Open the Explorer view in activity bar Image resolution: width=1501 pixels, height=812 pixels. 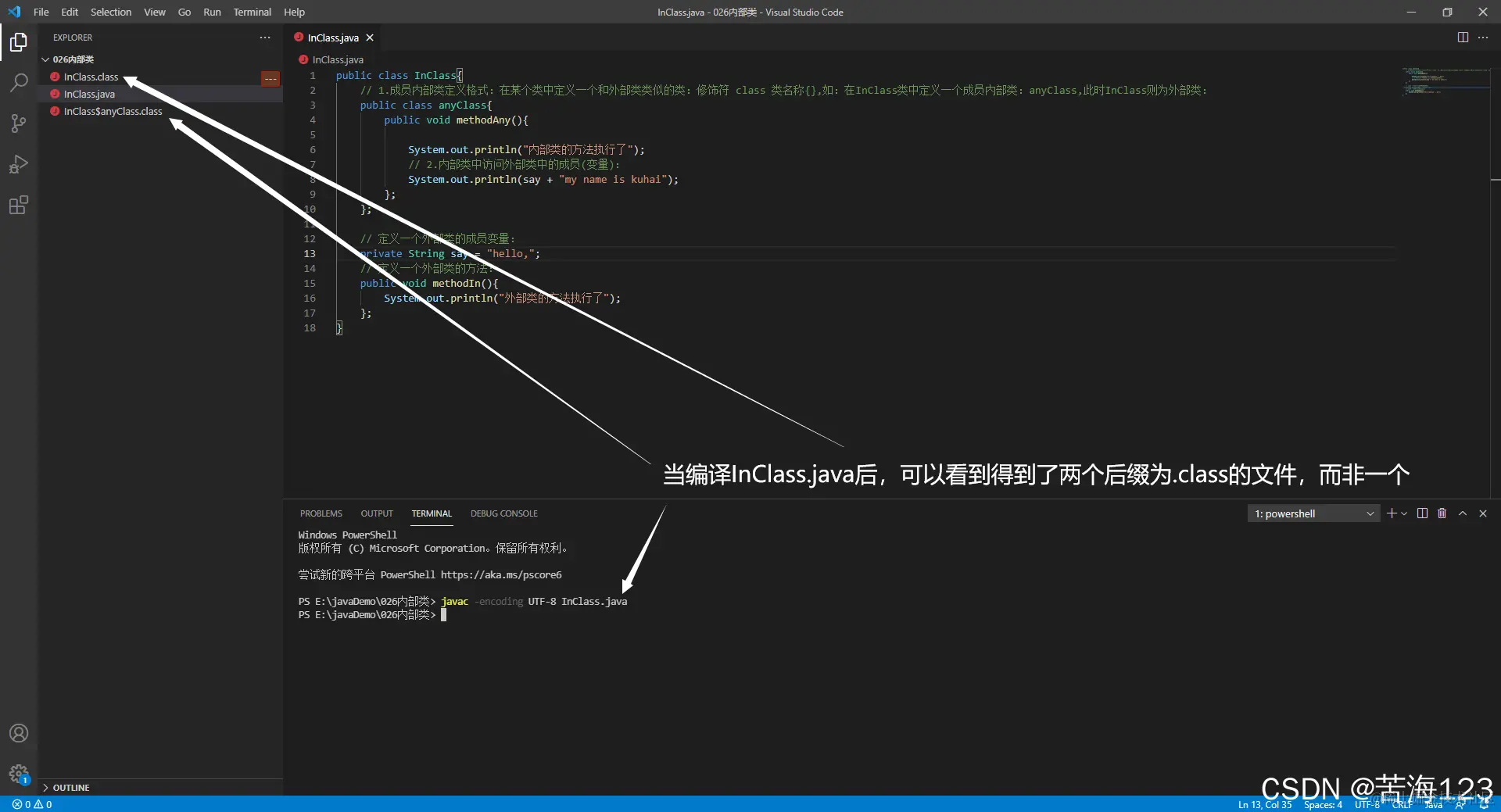tap(19, 41)
